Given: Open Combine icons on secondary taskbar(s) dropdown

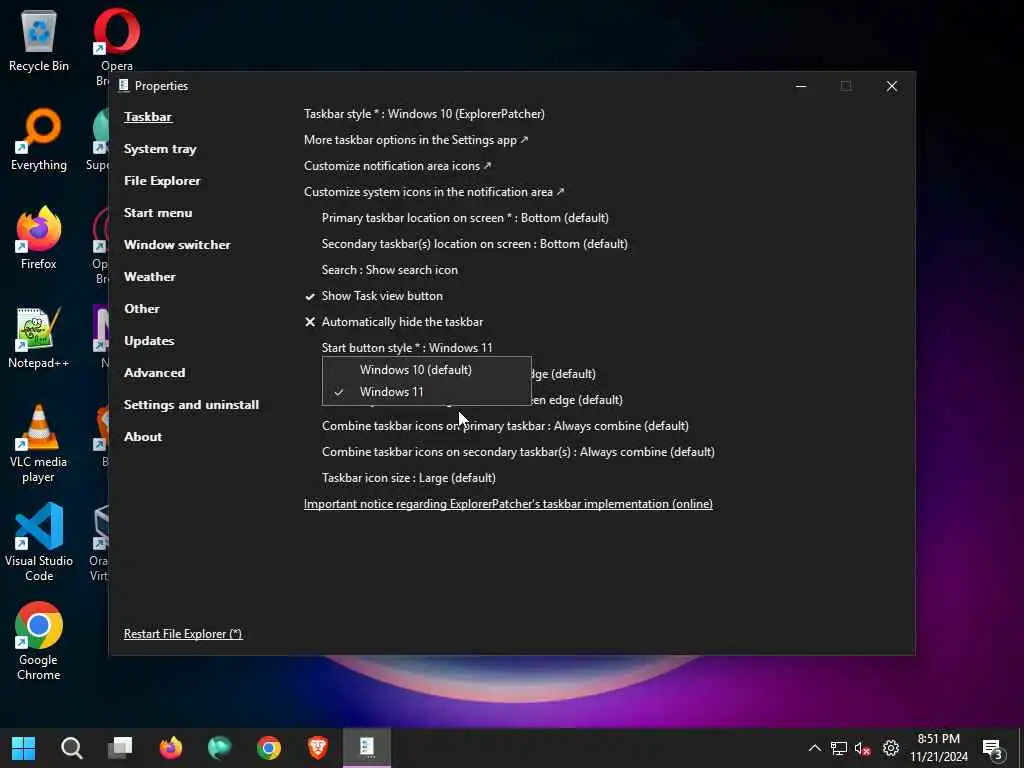Looking at the screenshot, I should pyautogui.click(x=518, y=452).
